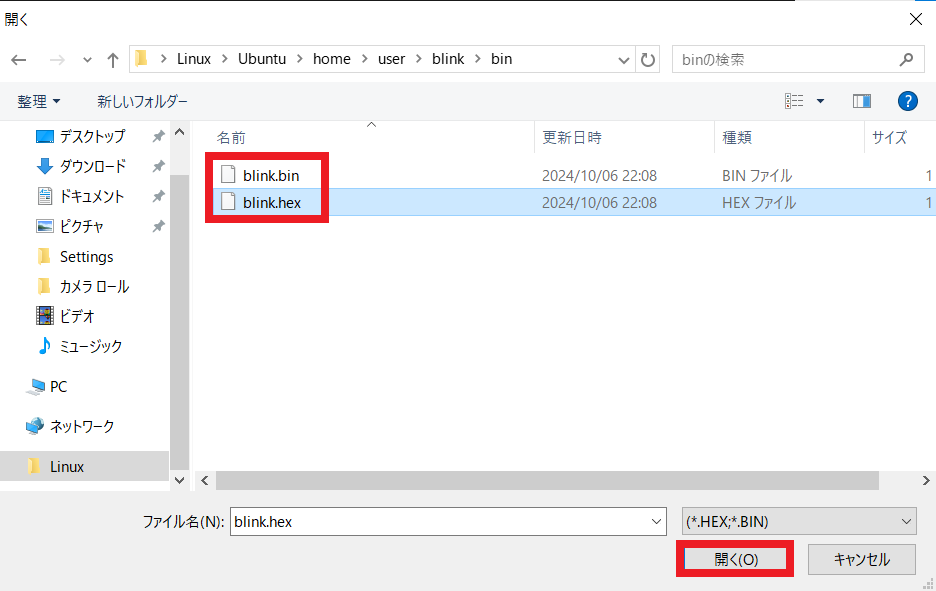Click pin icon beside ダウンロード
Image resolution: width=936 pixels, height=591 pixels.
158,166
